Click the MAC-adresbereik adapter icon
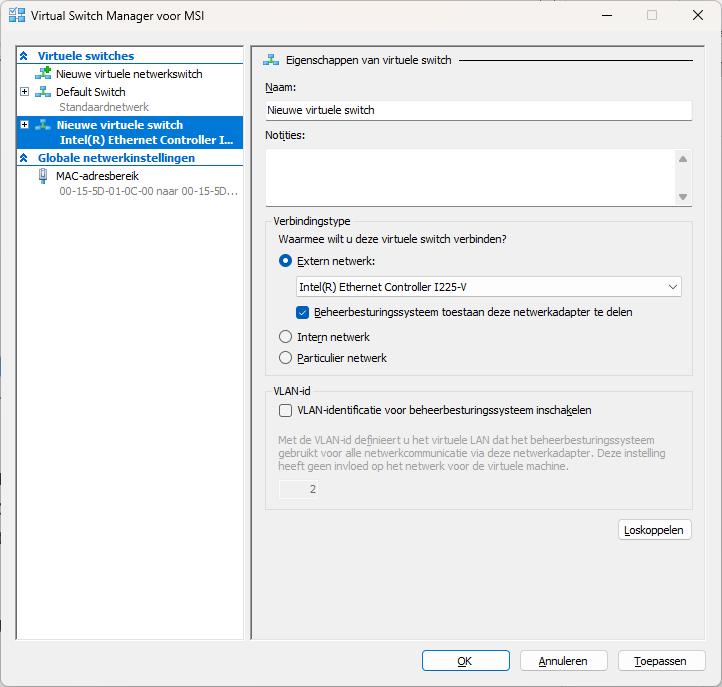This screenshot has width=722, height=687. pos(43,176)
